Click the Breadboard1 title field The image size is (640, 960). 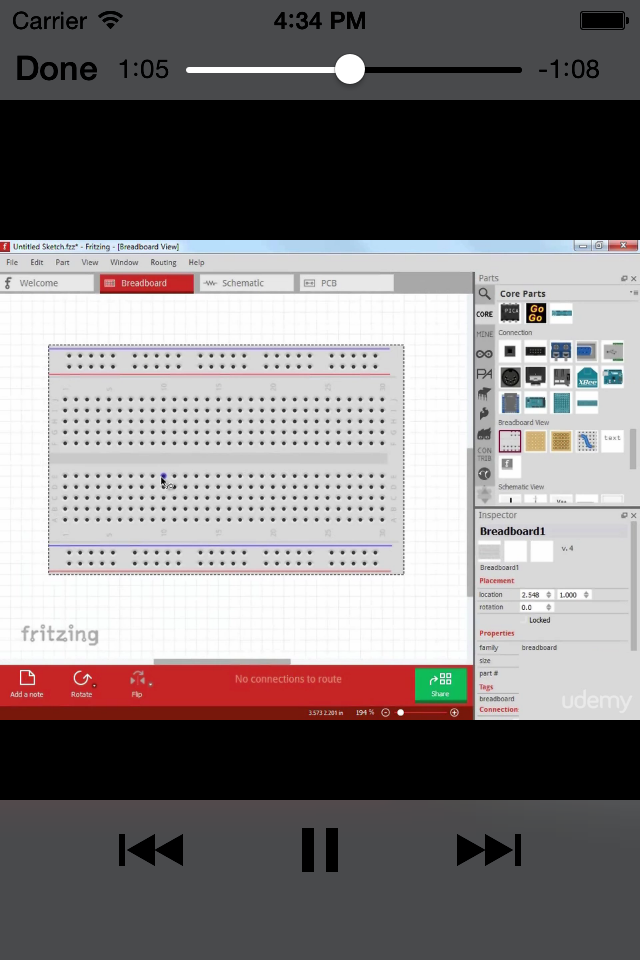point(552,531)
